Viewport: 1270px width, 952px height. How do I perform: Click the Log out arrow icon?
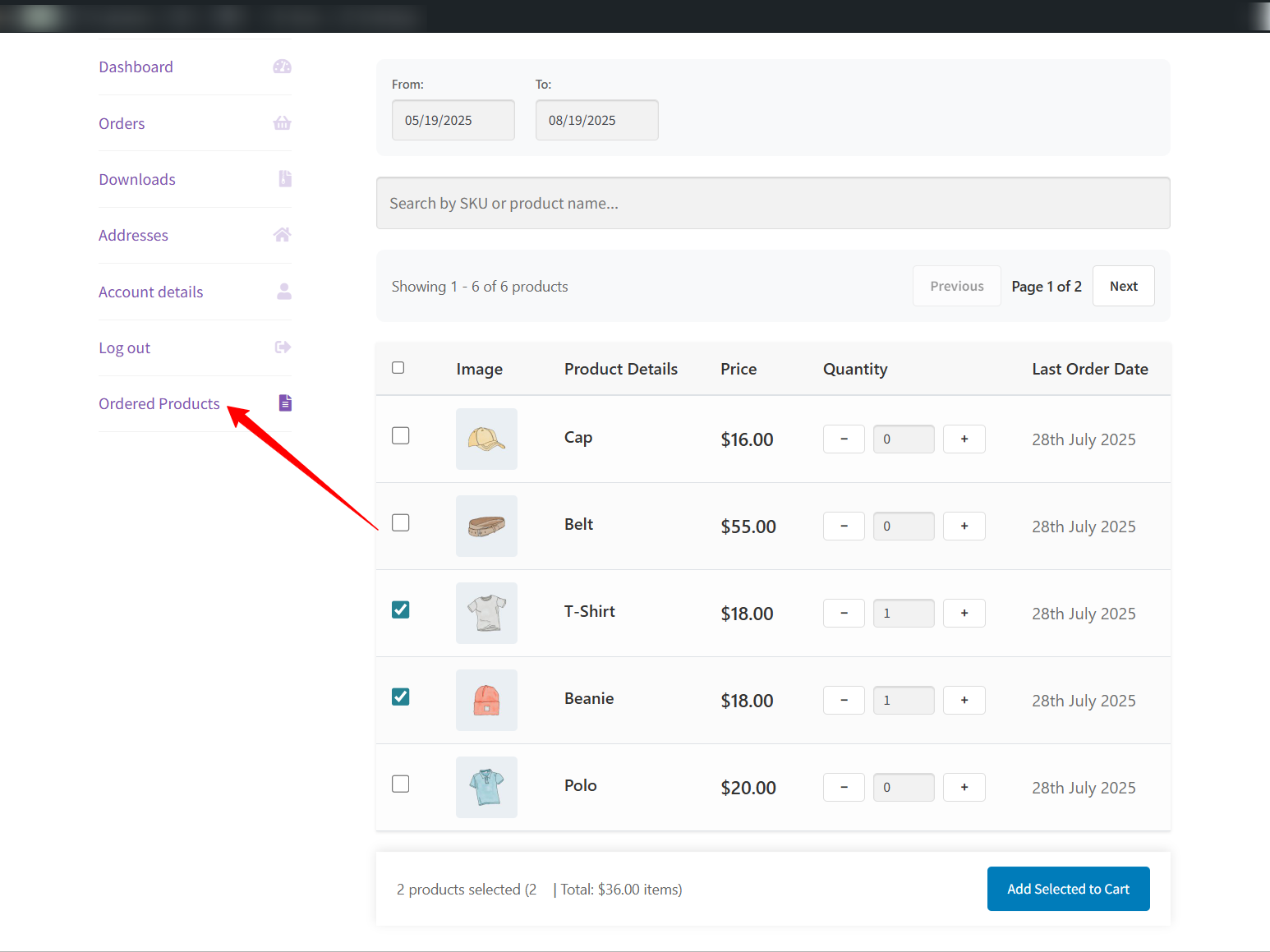pyautogui.click(x=283, y=347)
